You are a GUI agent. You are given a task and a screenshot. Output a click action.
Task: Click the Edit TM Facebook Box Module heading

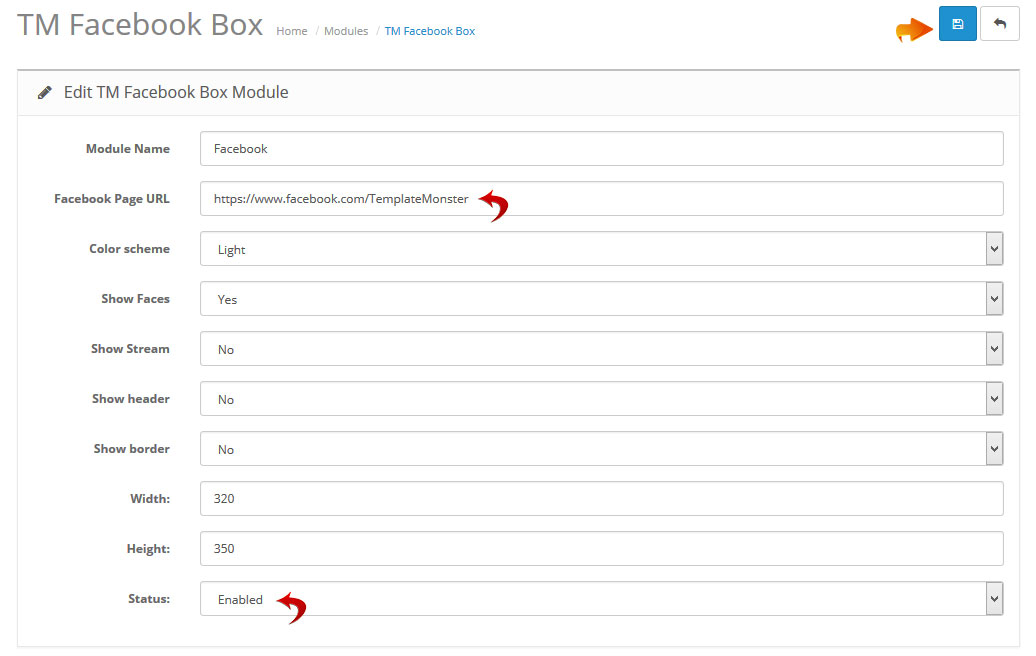[176, 92]
